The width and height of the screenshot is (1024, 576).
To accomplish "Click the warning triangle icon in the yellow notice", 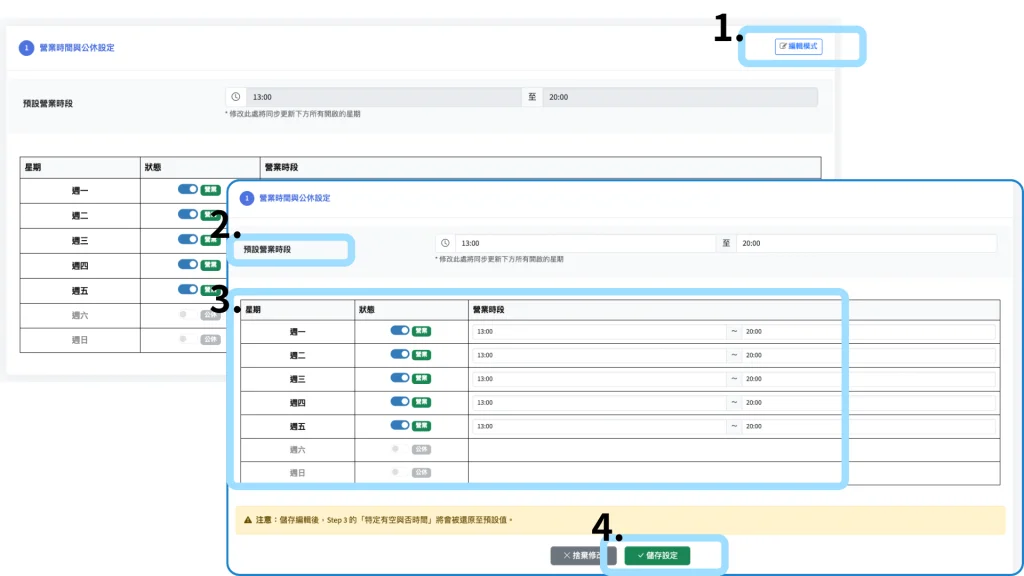I will click(x=247, y=520).
